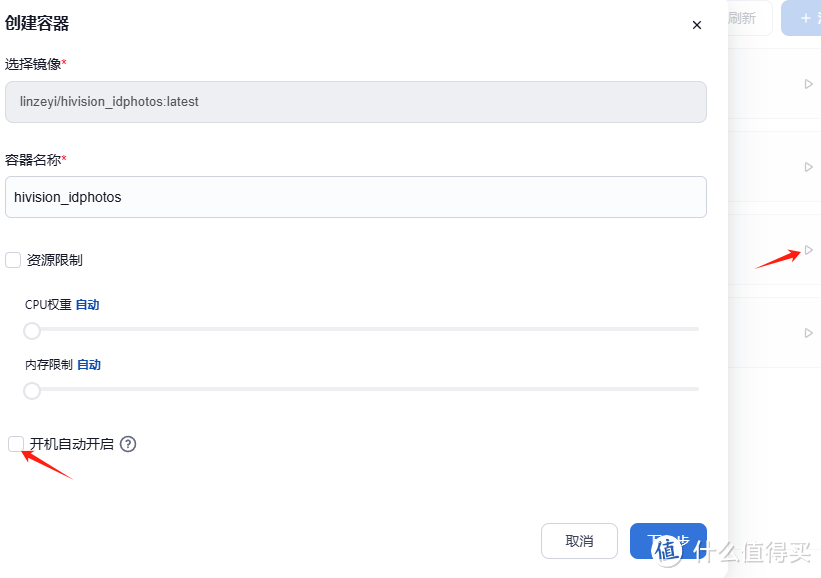Open help tooltip beside 开机自动开启
Image resolution: width=821 pixels, height=578 pixels.
coord(127,443)
